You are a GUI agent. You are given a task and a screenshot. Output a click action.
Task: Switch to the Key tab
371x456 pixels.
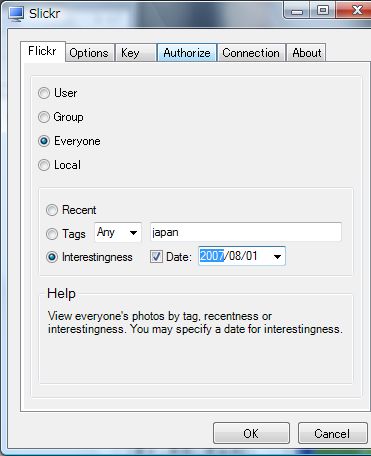[x=136, y=53]
